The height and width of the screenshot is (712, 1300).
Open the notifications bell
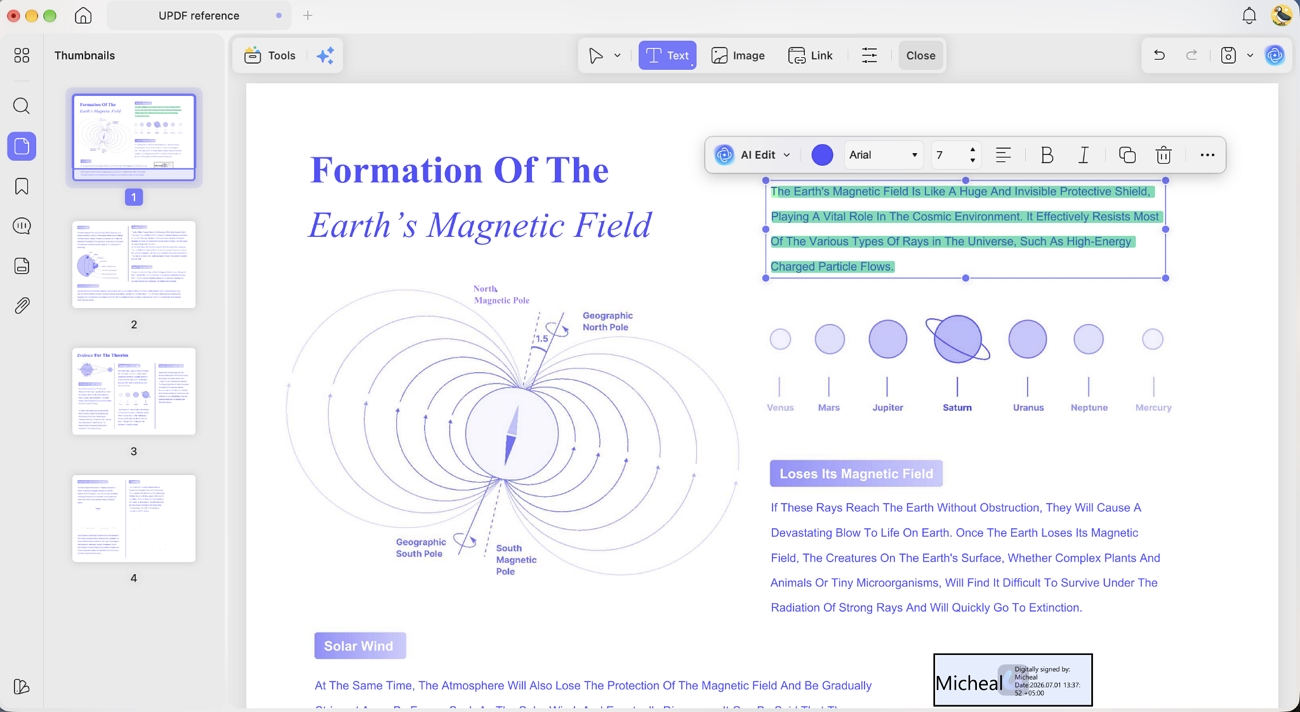pyautogui.click(x=1249, y=16)
